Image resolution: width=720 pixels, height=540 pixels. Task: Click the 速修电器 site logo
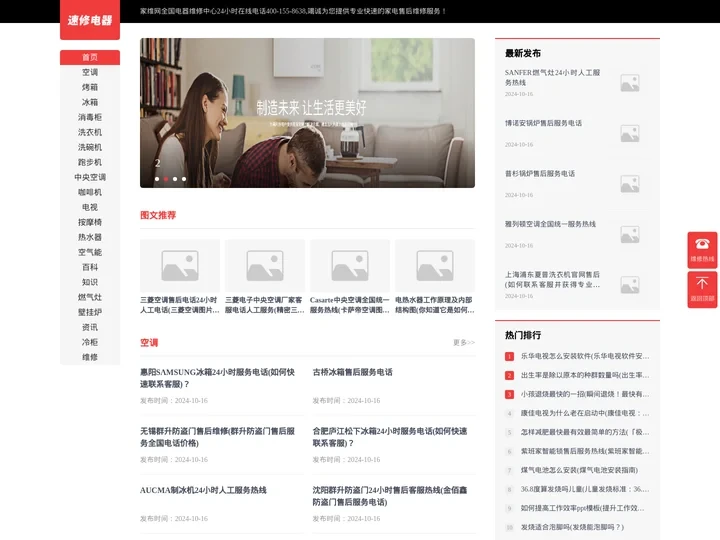click(90, 20)
